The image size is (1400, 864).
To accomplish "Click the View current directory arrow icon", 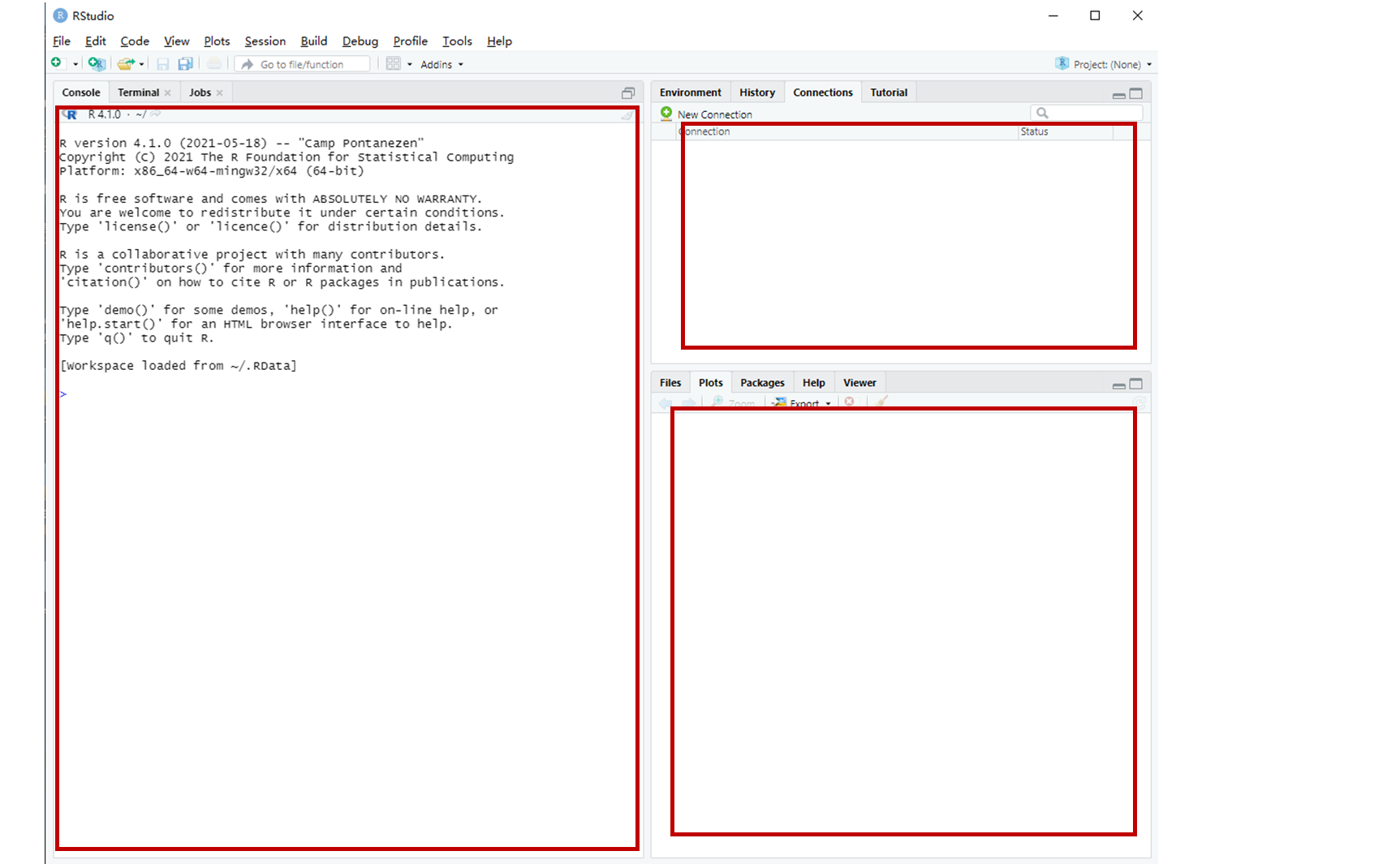I will pyautogui.click(x=155, y=114).
